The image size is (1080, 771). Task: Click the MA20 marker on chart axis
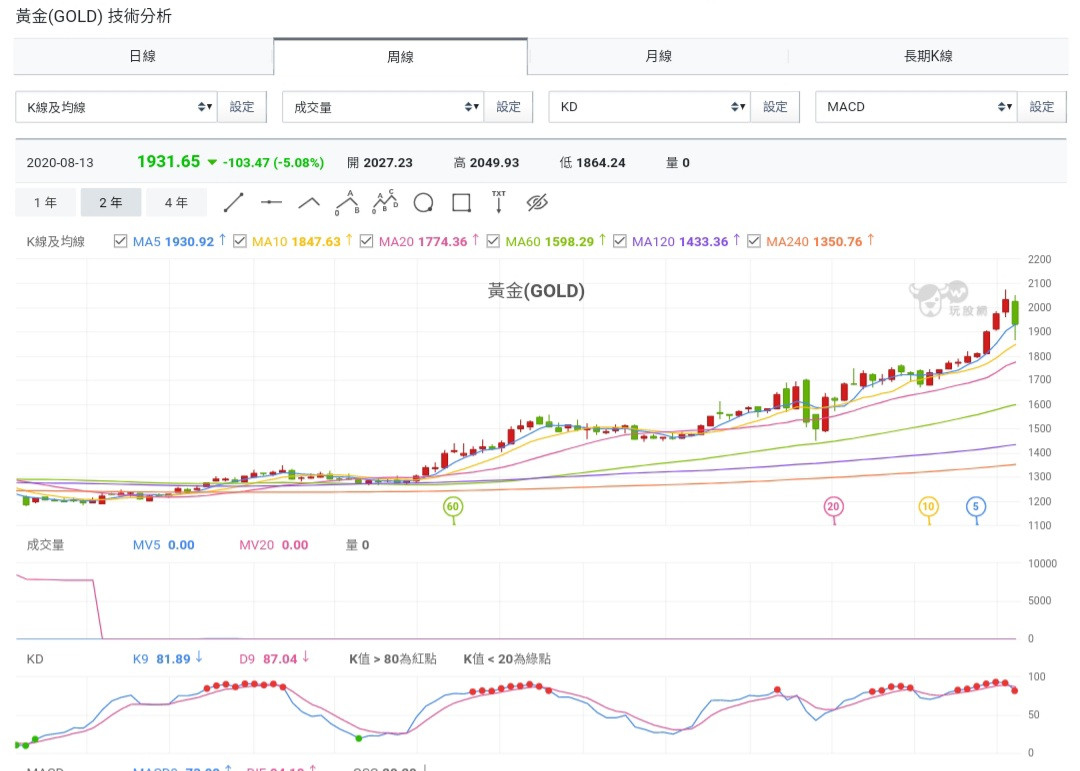(x=833, y=507)
